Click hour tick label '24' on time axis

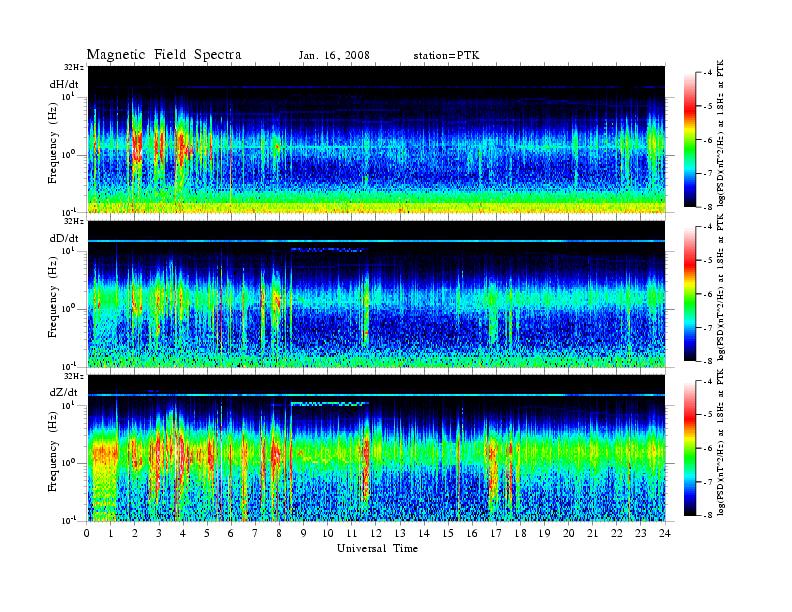pyautogui.click(x=665, y=533)
